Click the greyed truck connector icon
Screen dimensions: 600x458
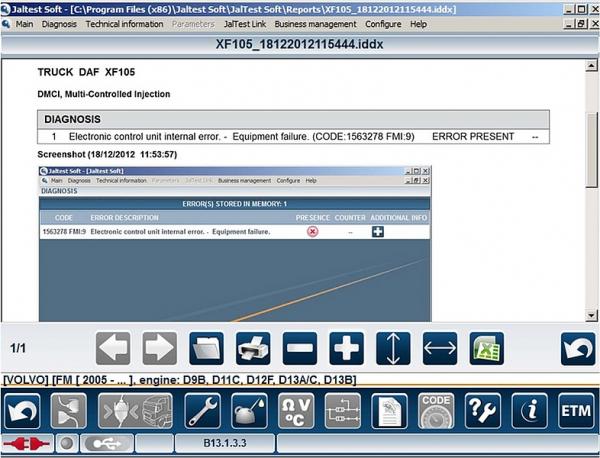[135, 411]
